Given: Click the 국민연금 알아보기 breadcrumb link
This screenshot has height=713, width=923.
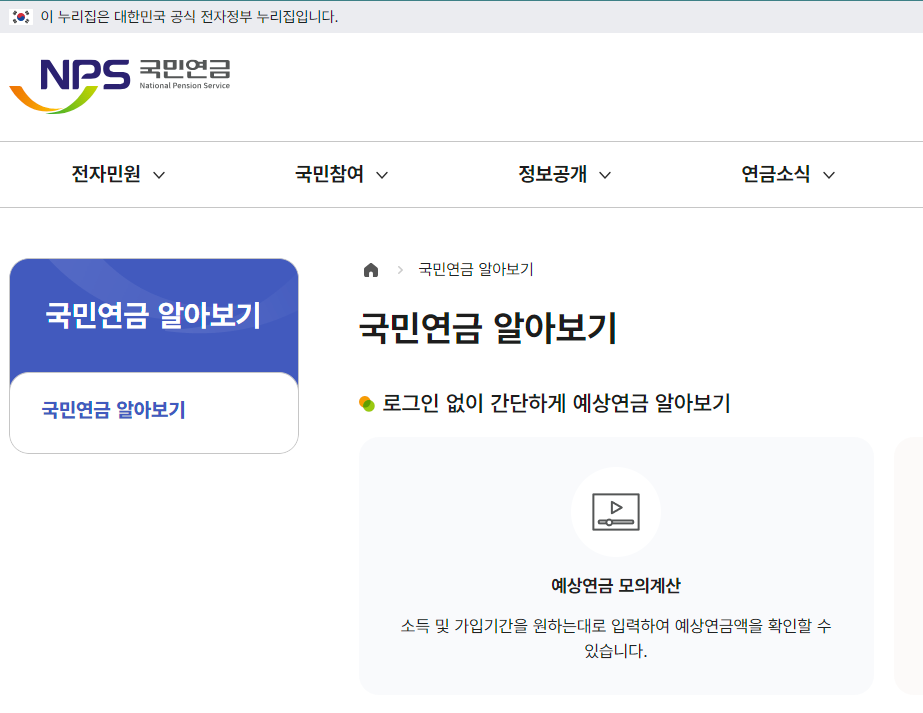Looking at the screenshot, I should [475, 269].
